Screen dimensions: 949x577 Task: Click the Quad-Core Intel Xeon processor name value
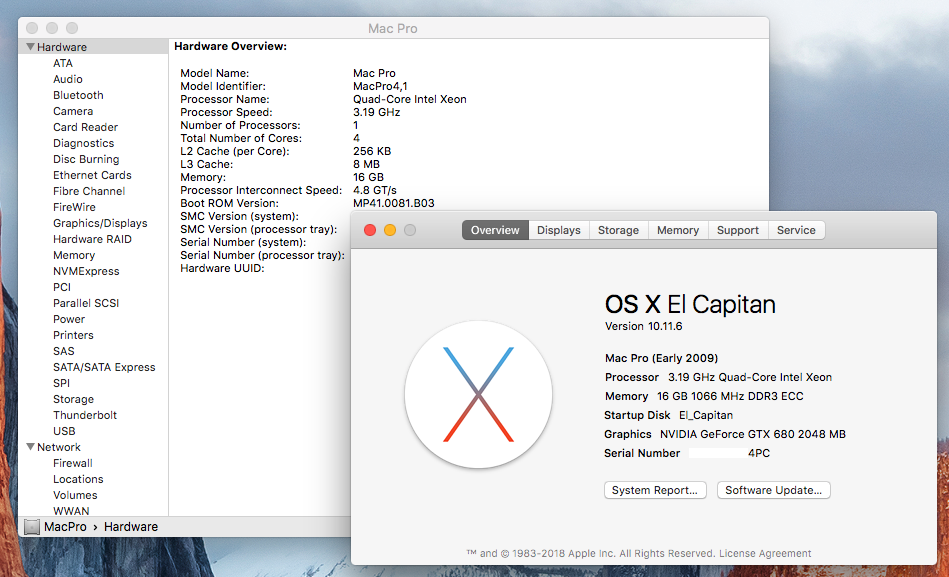point(410,99)
